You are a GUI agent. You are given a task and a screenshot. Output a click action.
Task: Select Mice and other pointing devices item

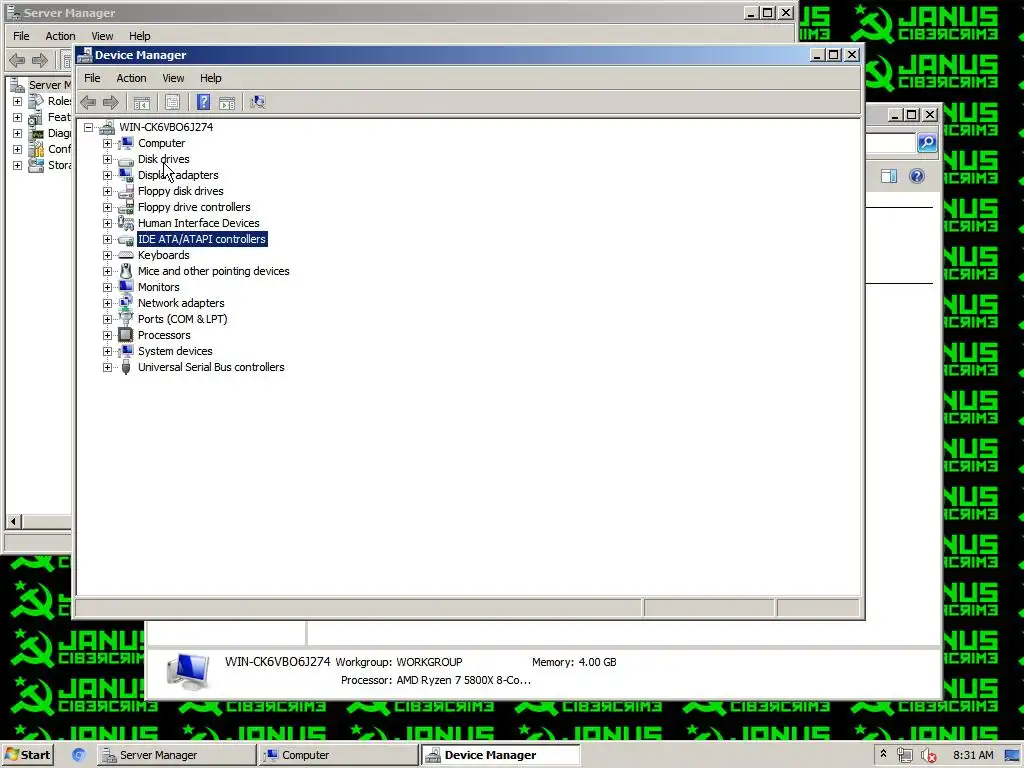click(214, 271)
